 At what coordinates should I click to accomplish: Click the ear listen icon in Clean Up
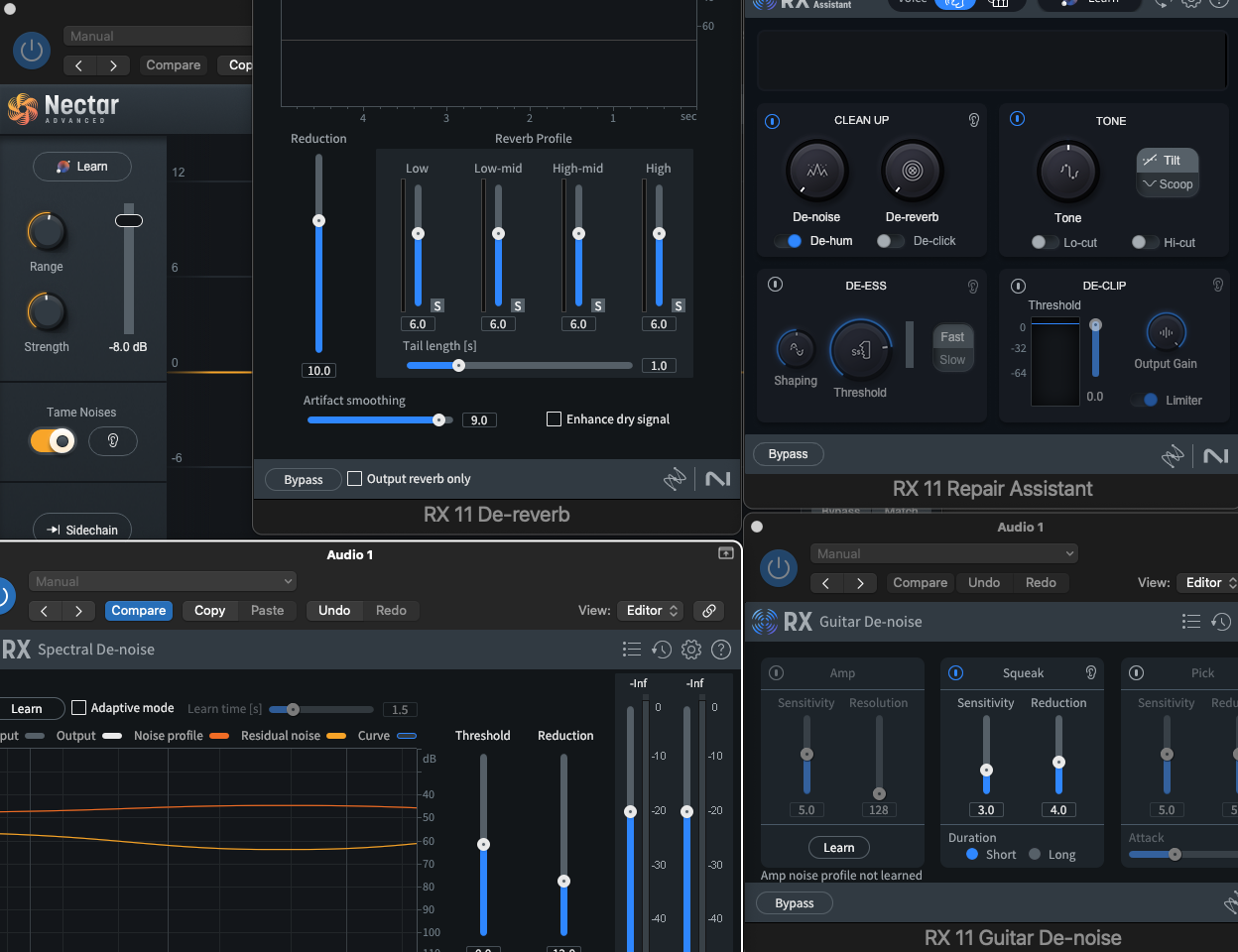[974, 120]
